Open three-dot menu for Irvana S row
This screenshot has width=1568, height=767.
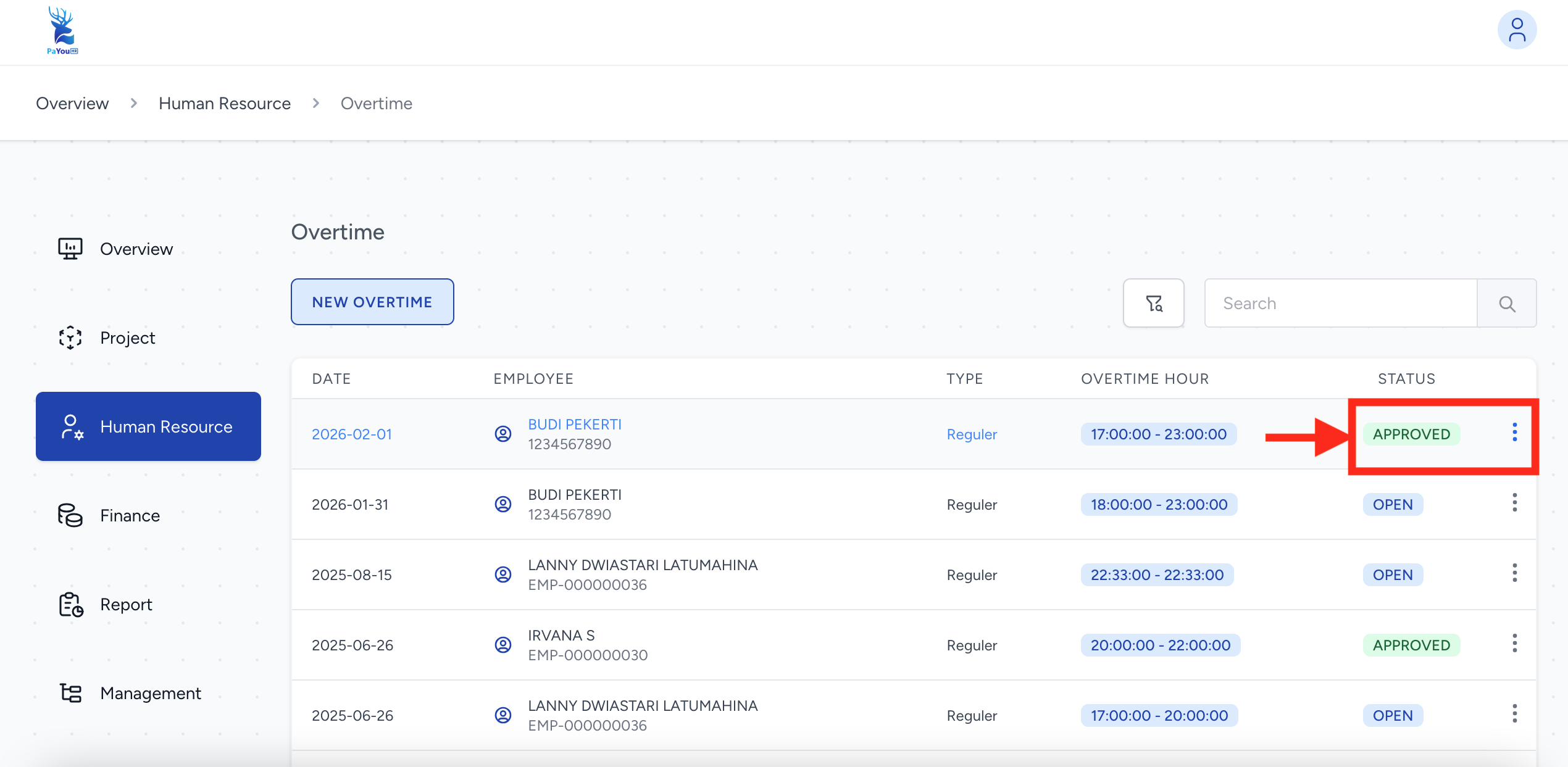pos(1514,644)
